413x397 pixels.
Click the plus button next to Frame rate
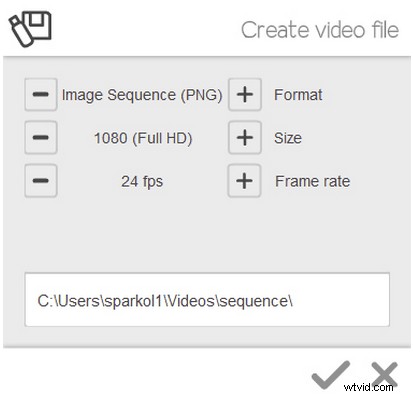click(244, 181)
